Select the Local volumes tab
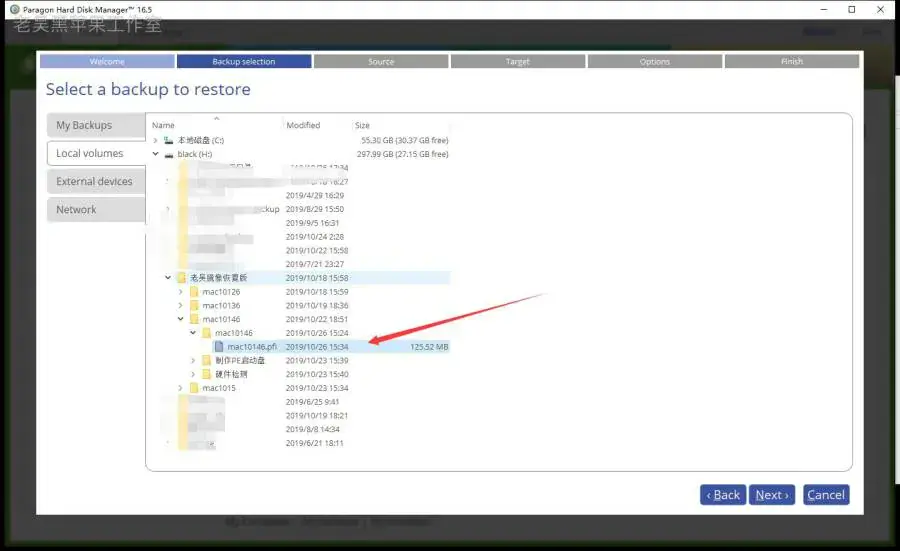The image size is (900, 551). tap(96, 153)
